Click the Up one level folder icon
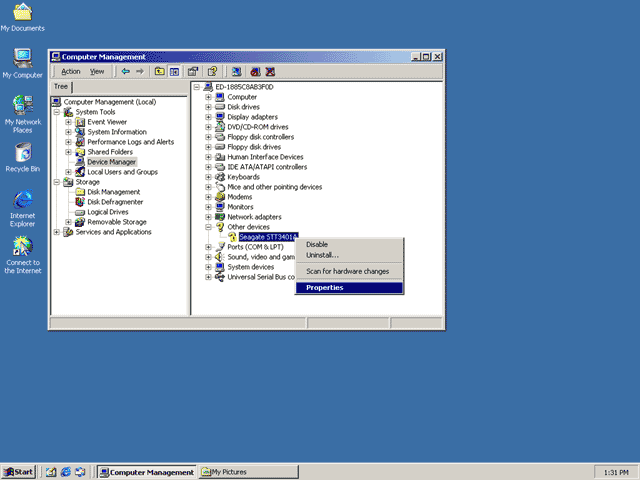 [160, 72]
